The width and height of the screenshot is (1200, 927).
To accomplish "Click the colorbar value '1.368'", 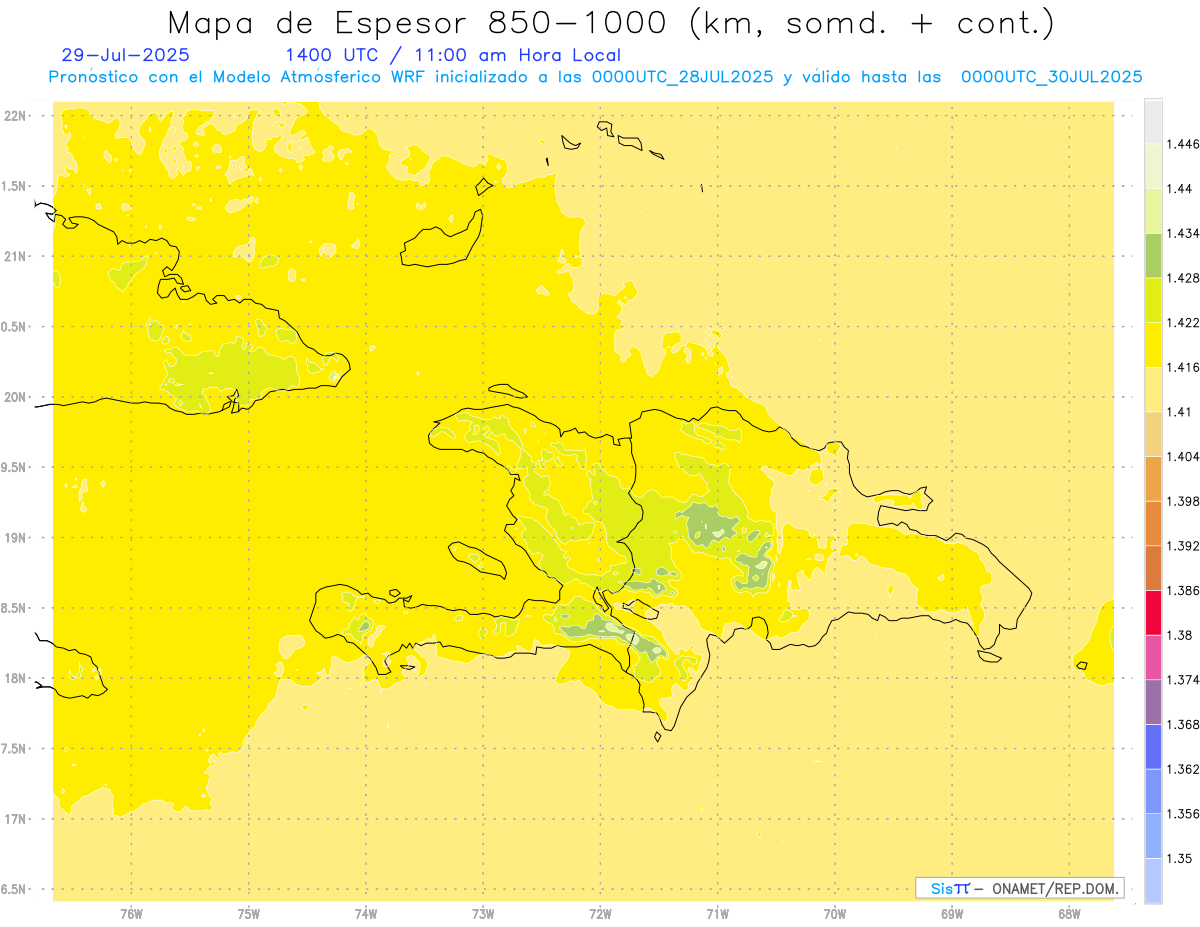I will pos(1183,724).
